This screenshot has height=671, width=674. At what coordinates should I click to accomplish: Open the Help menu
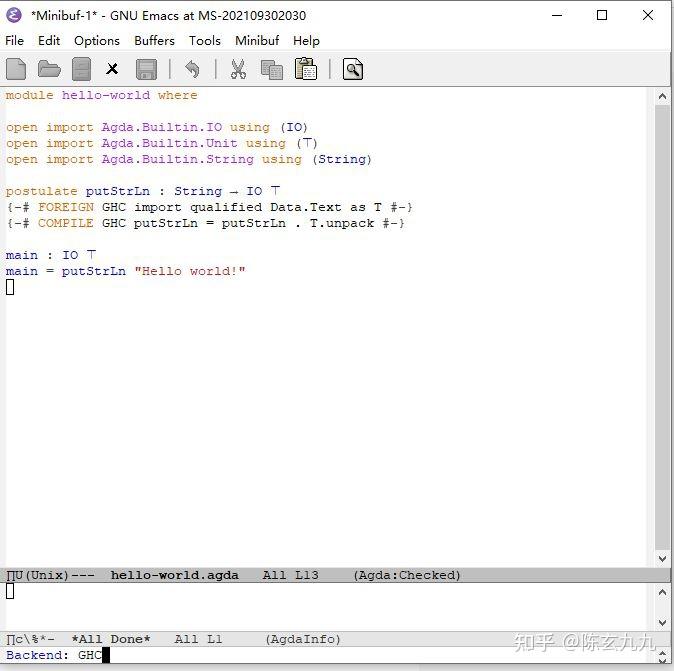(306, 41)
